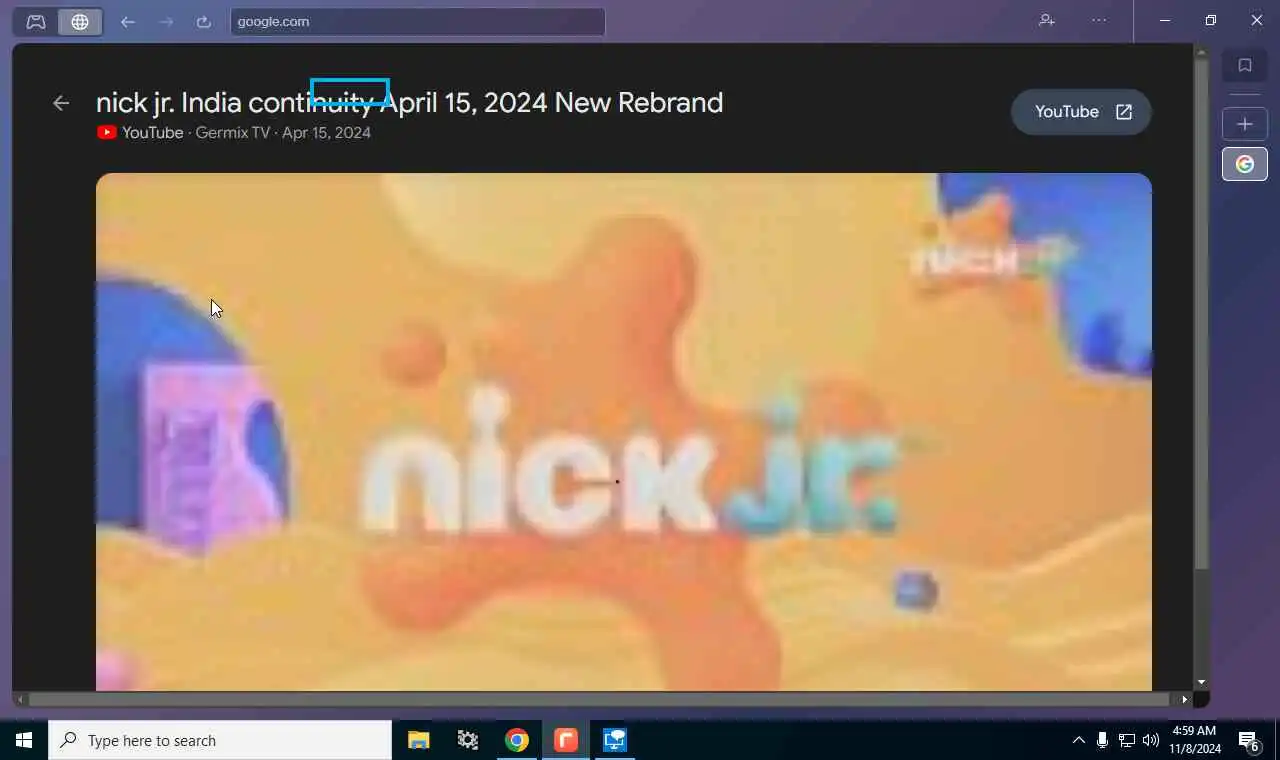Click the bookmark icon in sidebar
This screenshot has height=760, width=1280.
point(1245,65)
